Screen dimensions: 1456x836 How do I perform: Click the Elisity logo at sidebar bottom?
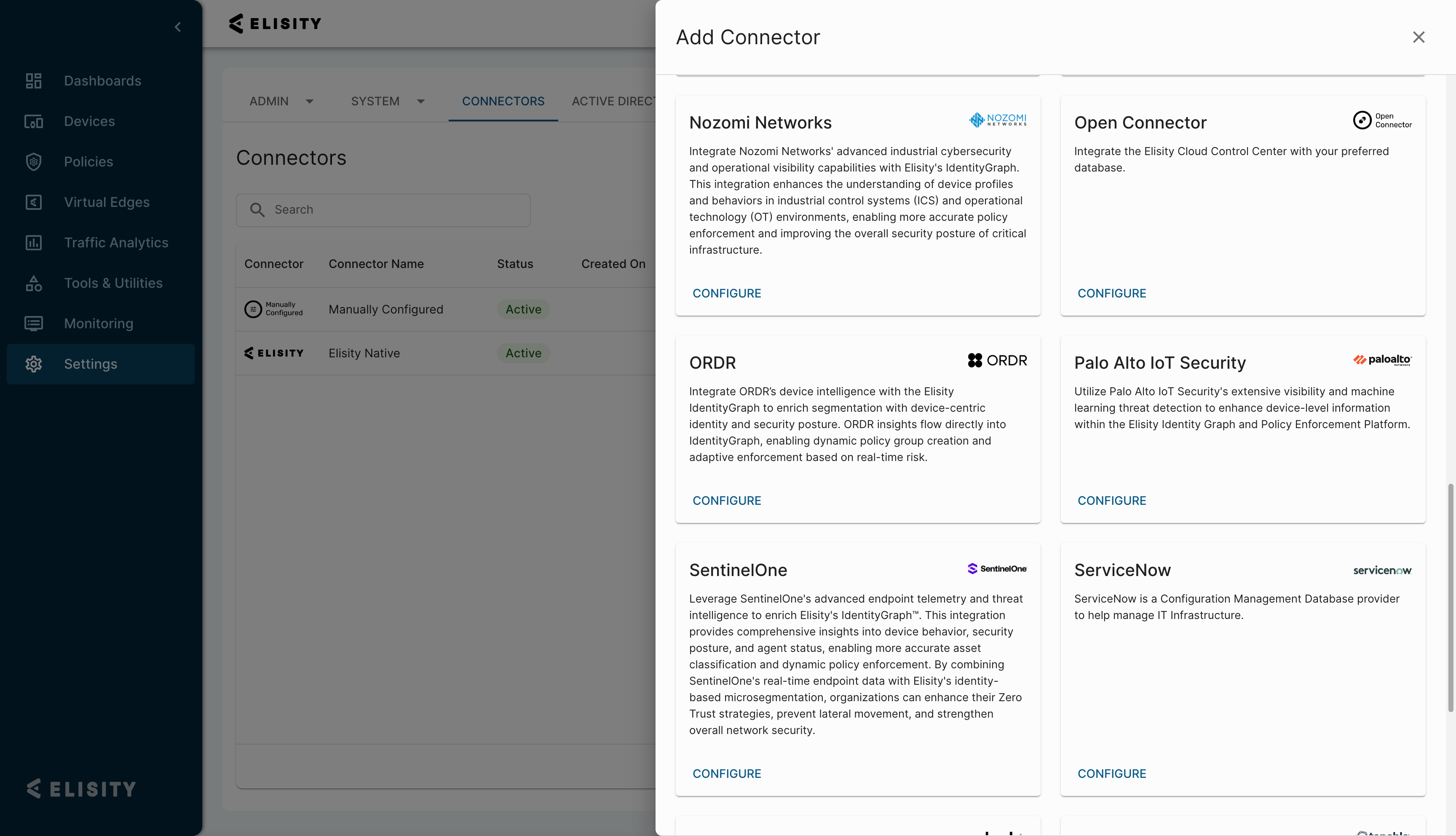pos(80,788)
